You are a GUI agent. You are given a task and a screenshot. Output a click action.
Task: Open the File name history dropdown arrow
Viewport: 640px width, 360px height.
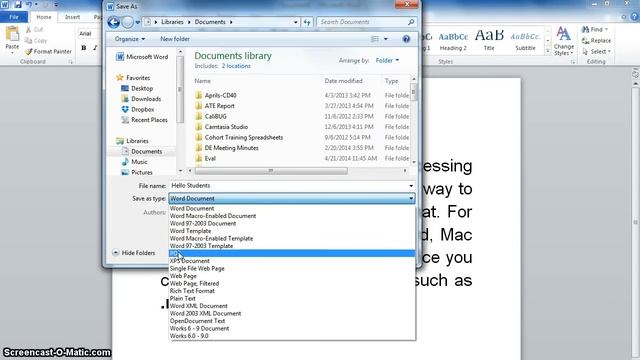point(411,186)
